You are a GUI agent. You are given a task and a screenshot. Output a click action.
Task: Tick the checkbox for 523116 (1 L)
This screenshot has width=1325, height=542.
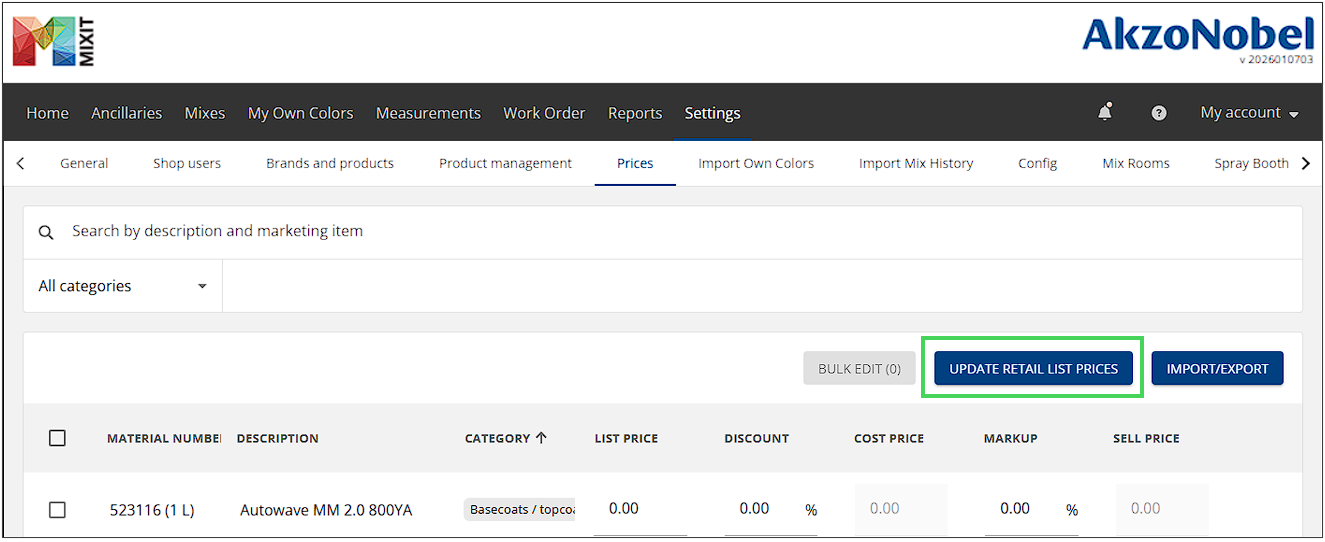pos(57,510)
